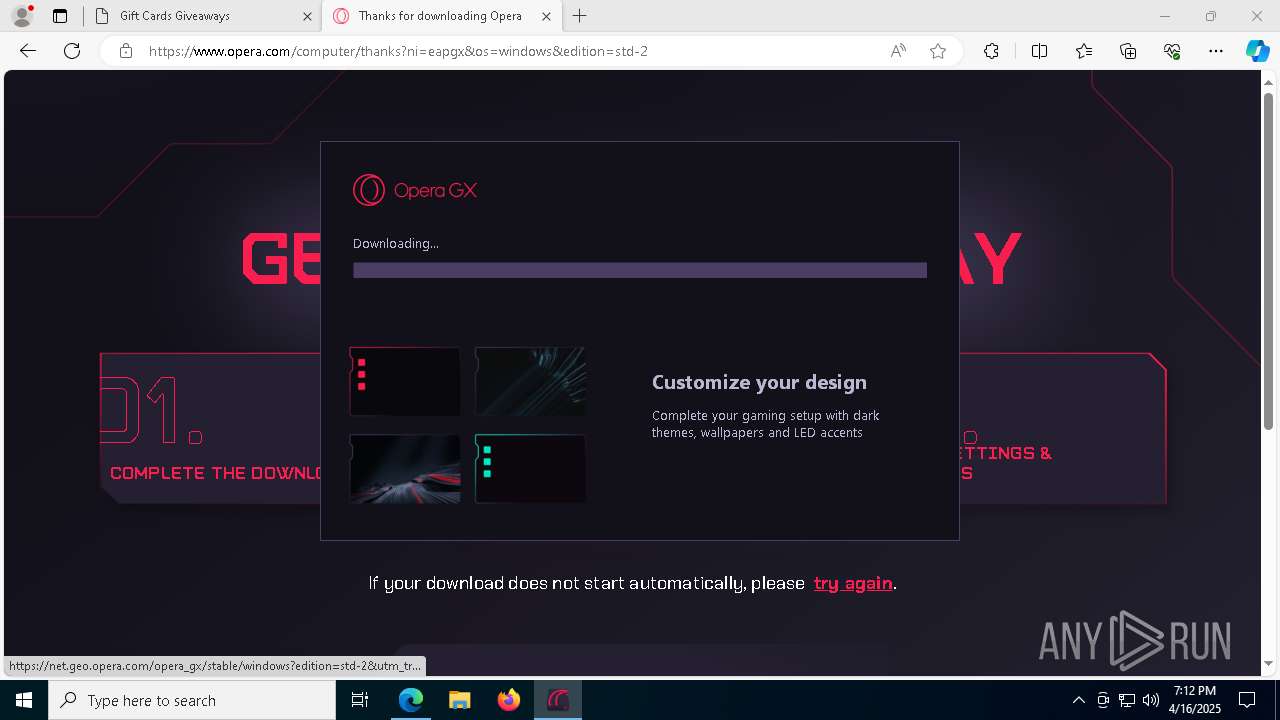Open the clock showing 7:12 PM
Screen dimensions: 1280x720
pyautogui.click(x=1195, y=700)
